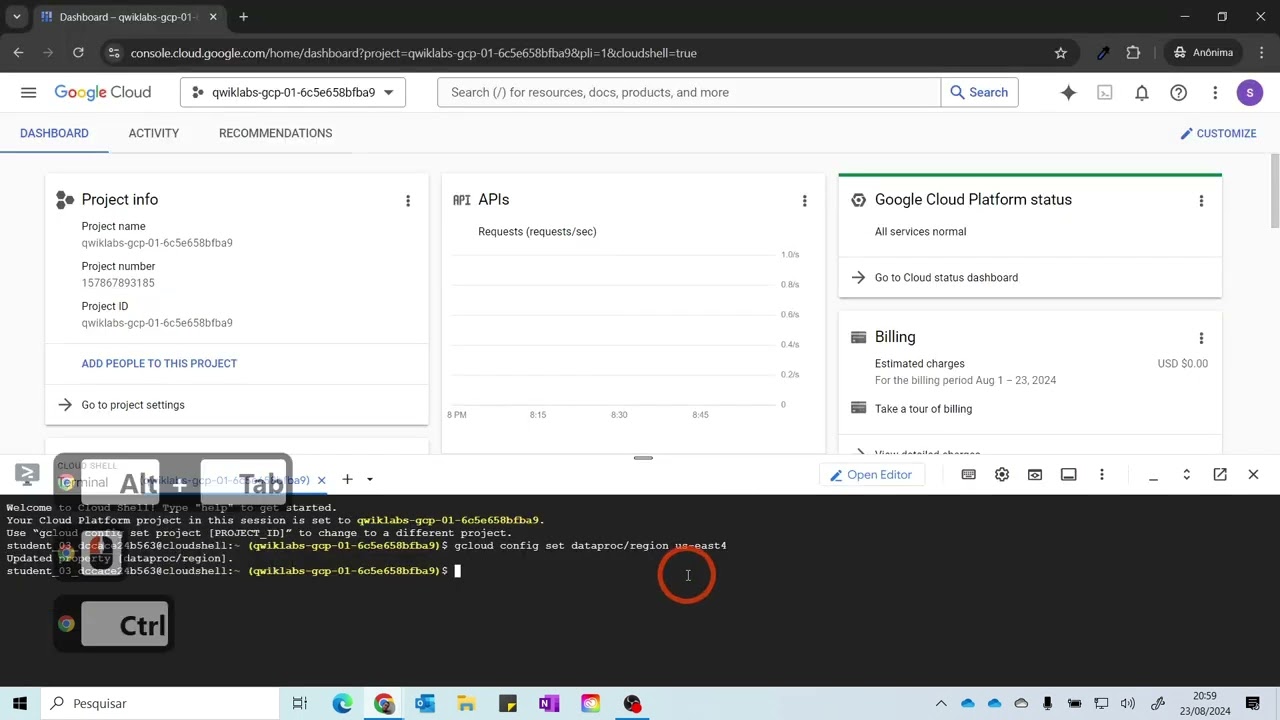The image size is (1280, 720).
Task: Show hidden system tray icons chevron
Action: [941, 703]
